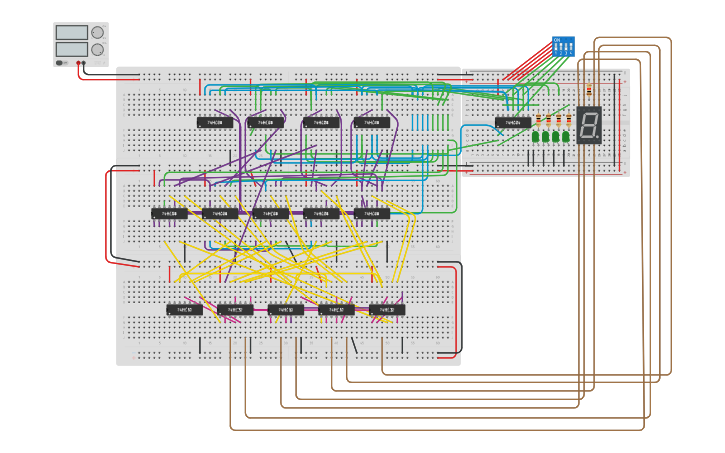
Task: Select the seven-segment display
Action: [x=589, y=125]
